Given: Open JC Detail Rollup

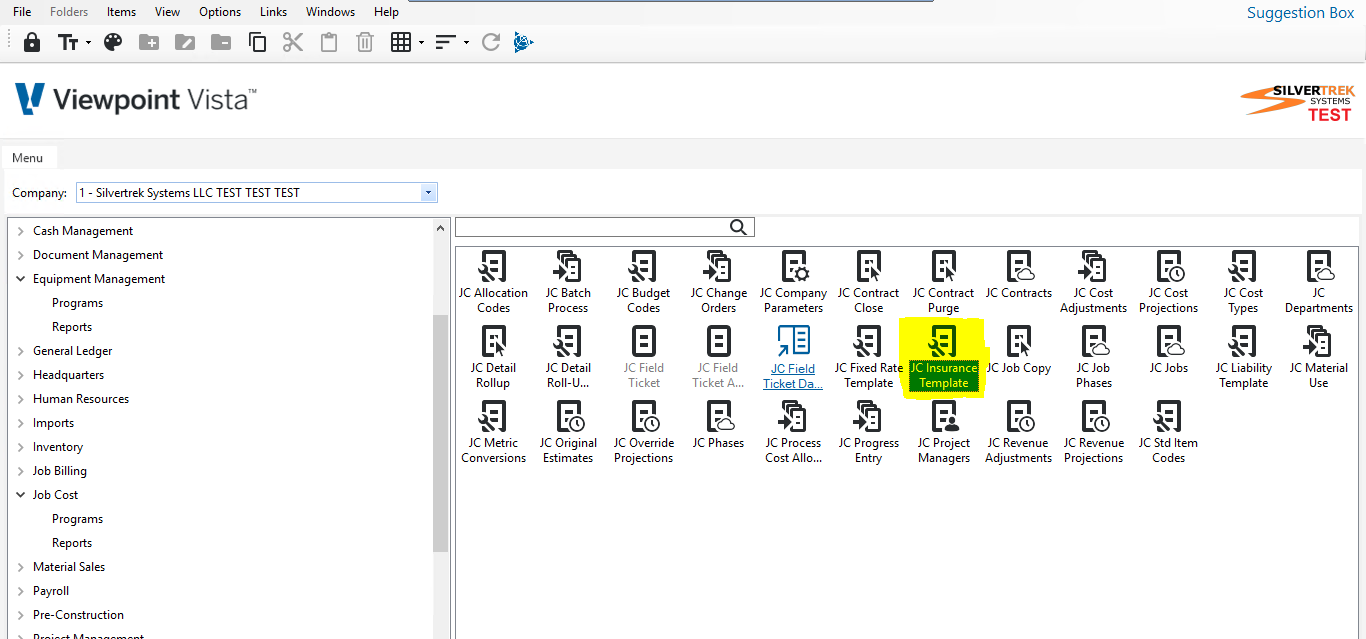Looking at the screenshot, I should (493, 357).
